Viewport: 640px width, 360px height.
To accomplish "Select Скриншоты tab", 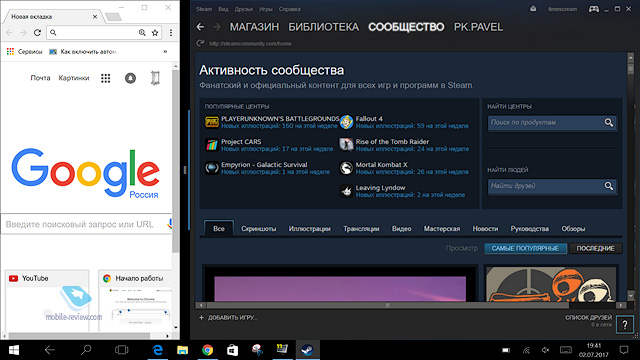I will point(258,229).
